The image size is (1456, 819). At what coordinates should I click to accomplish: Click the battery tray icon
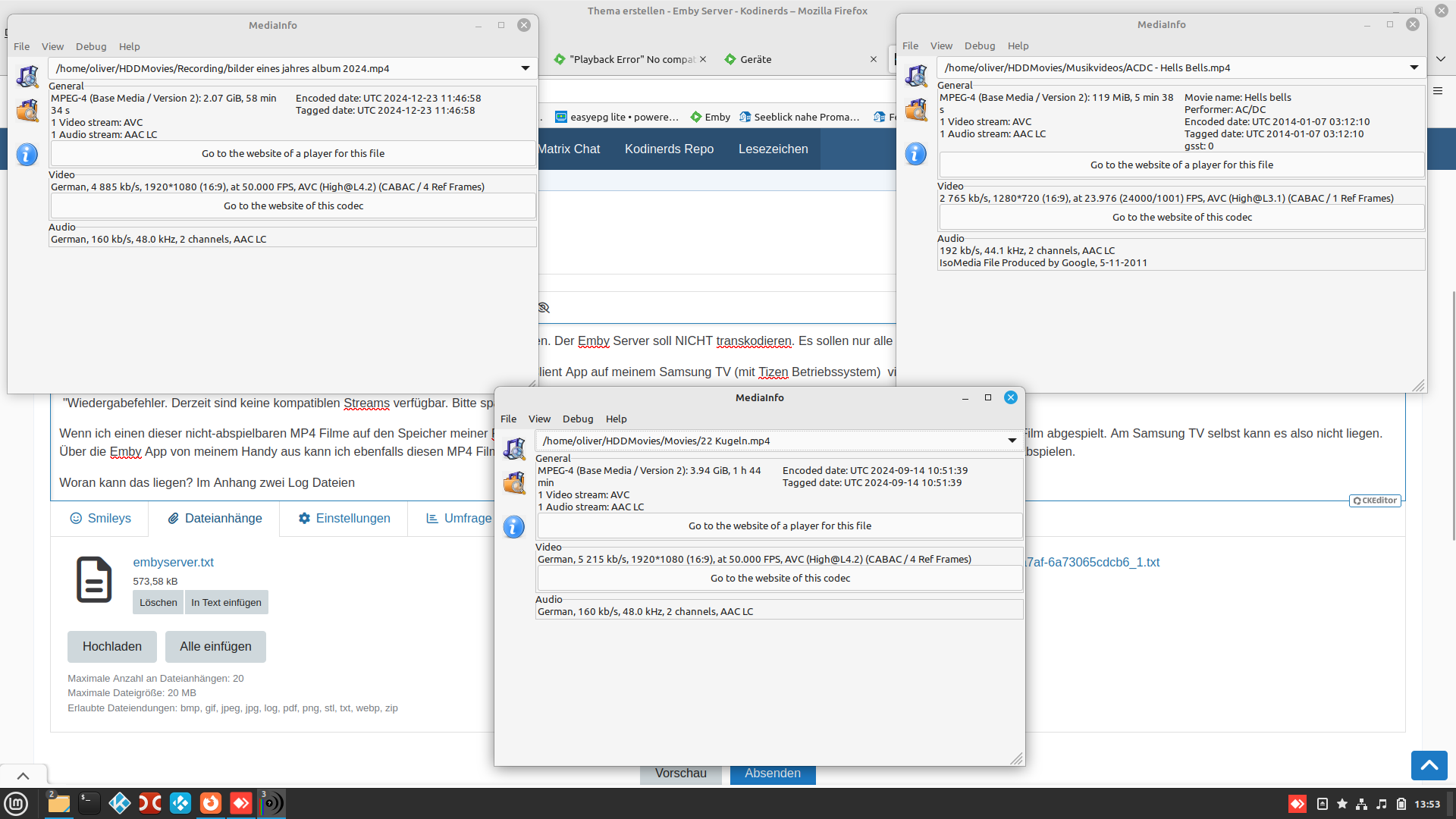coord(1401,804)
